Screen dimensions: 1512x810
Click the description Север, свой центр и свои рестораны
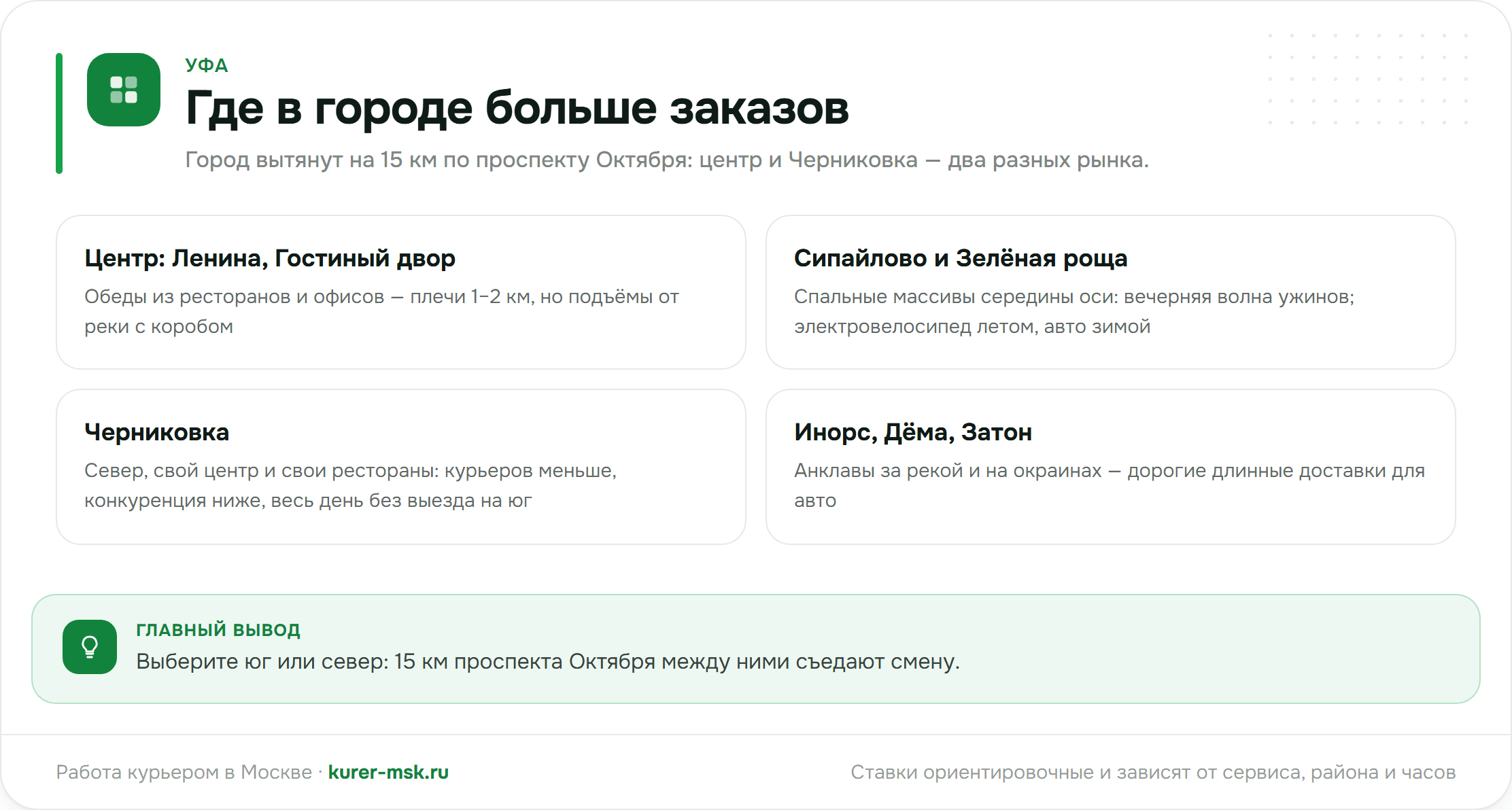pos(350,485)
